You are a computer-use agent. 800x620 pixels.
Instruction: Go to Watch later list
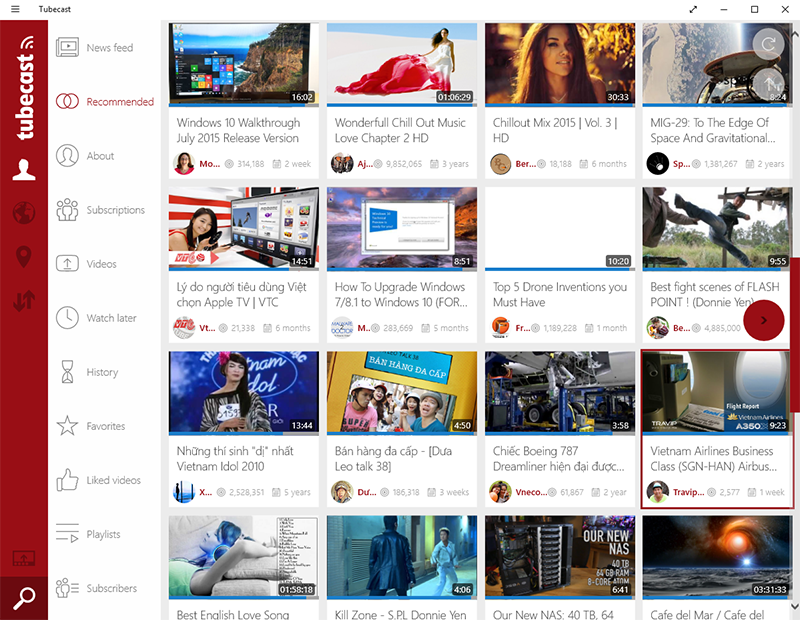tap(113, 318)
